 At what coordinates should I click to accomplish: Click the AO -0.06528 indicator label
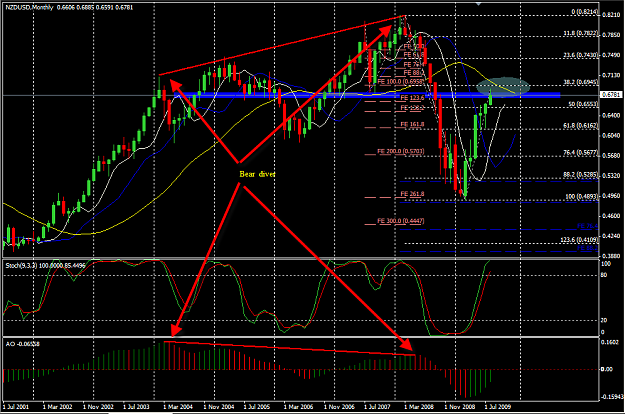[23, 343]
